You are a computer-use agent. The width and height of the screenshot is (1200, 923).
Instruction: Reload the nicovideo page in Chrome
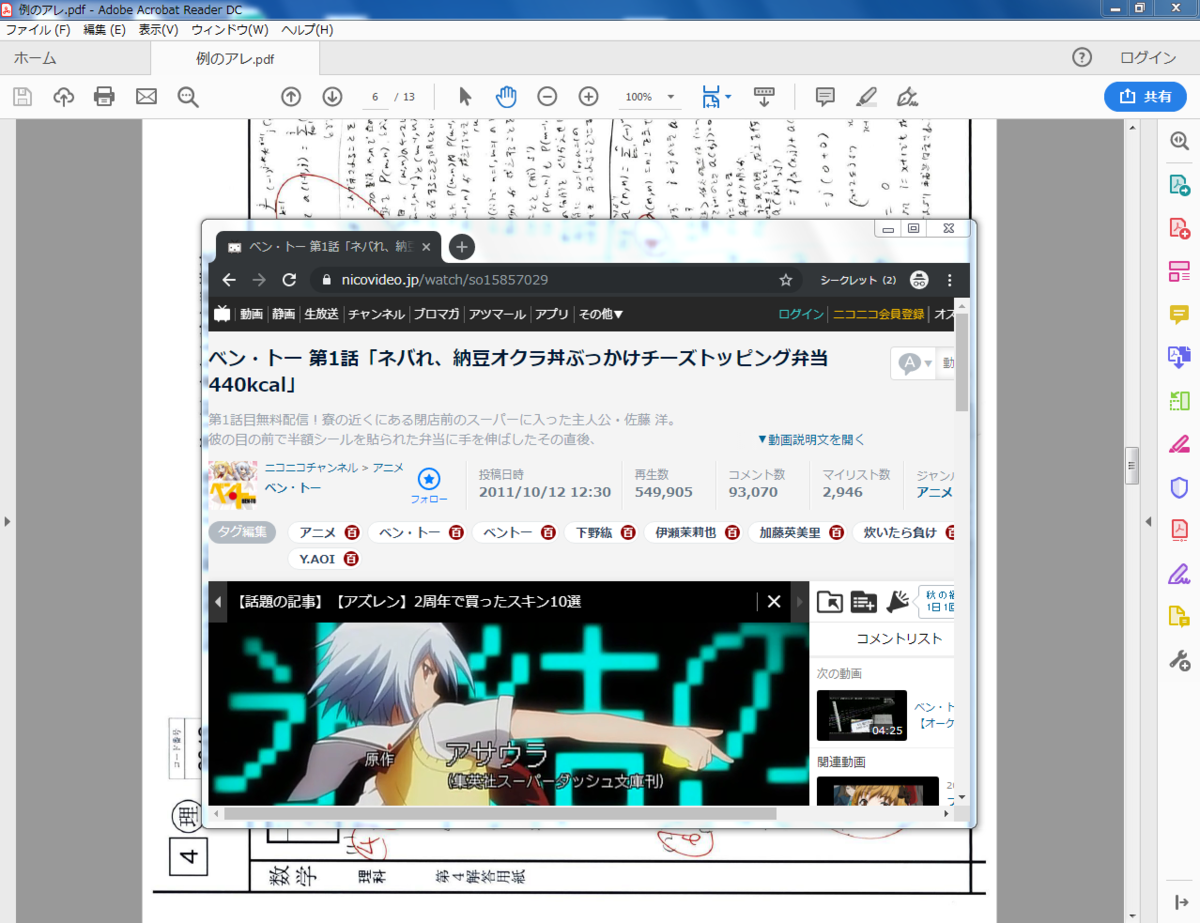point(289,280)
